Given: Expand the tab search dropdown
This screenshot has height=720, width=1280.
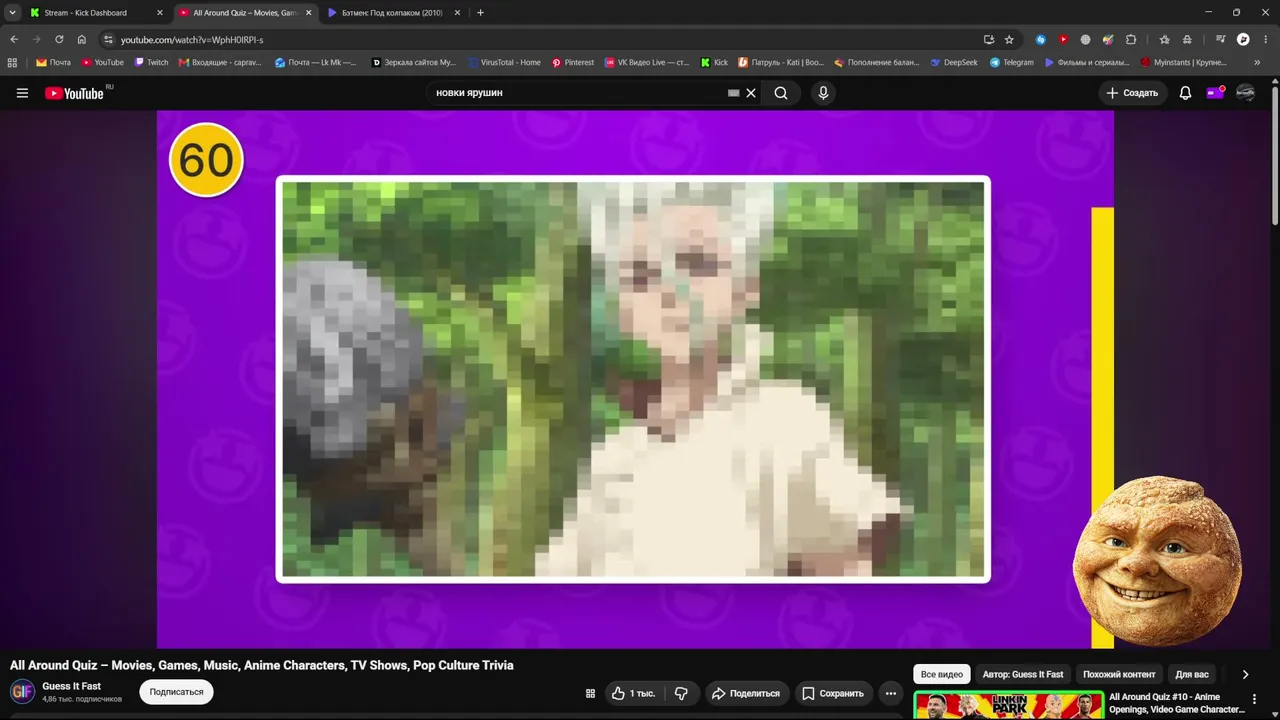Looking at the screenshot, I should tap(12, 13).
